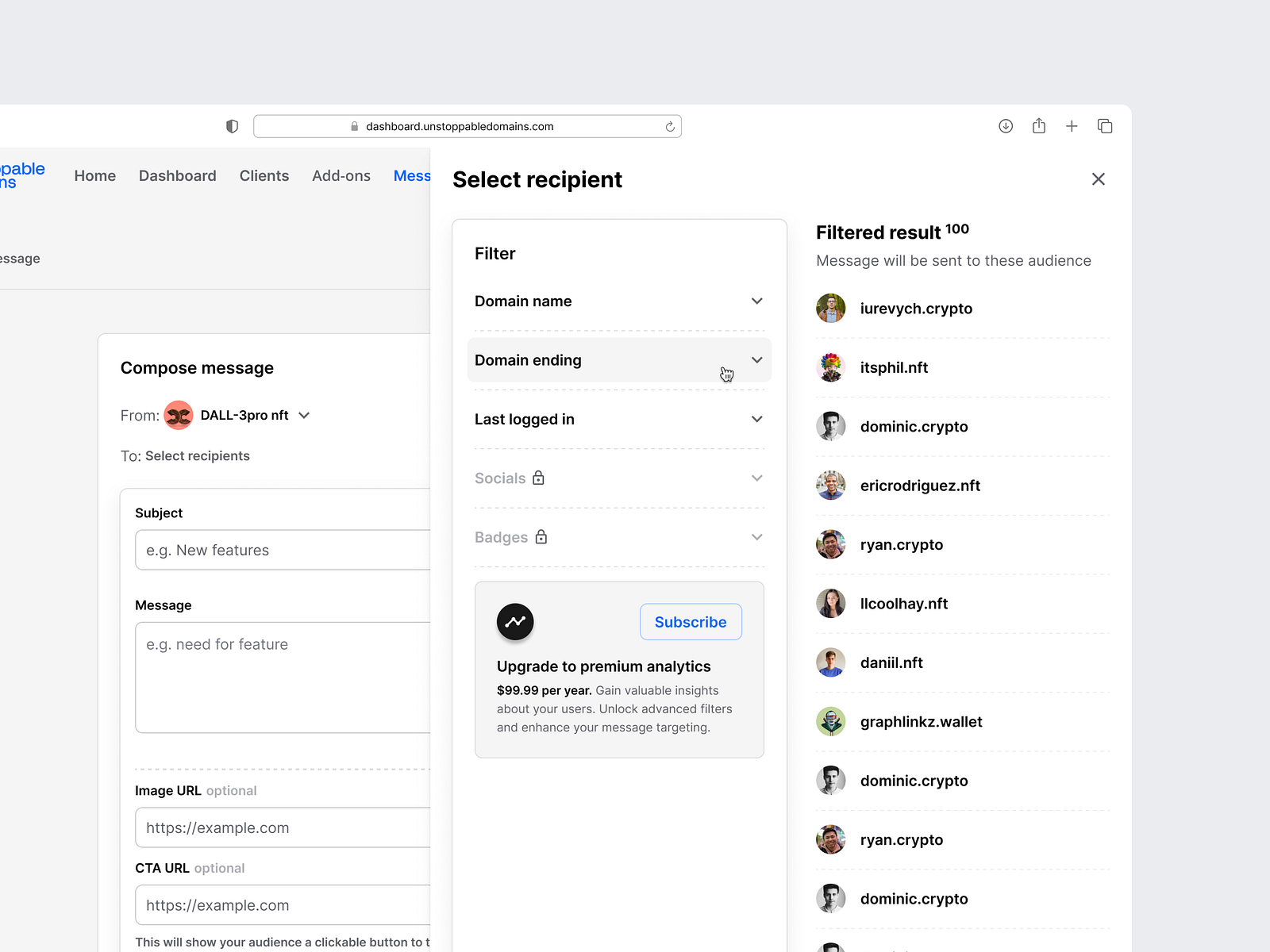Screen dimensions: 1270x952
Task: Click the Select recipients link
Action: point(197,455)
